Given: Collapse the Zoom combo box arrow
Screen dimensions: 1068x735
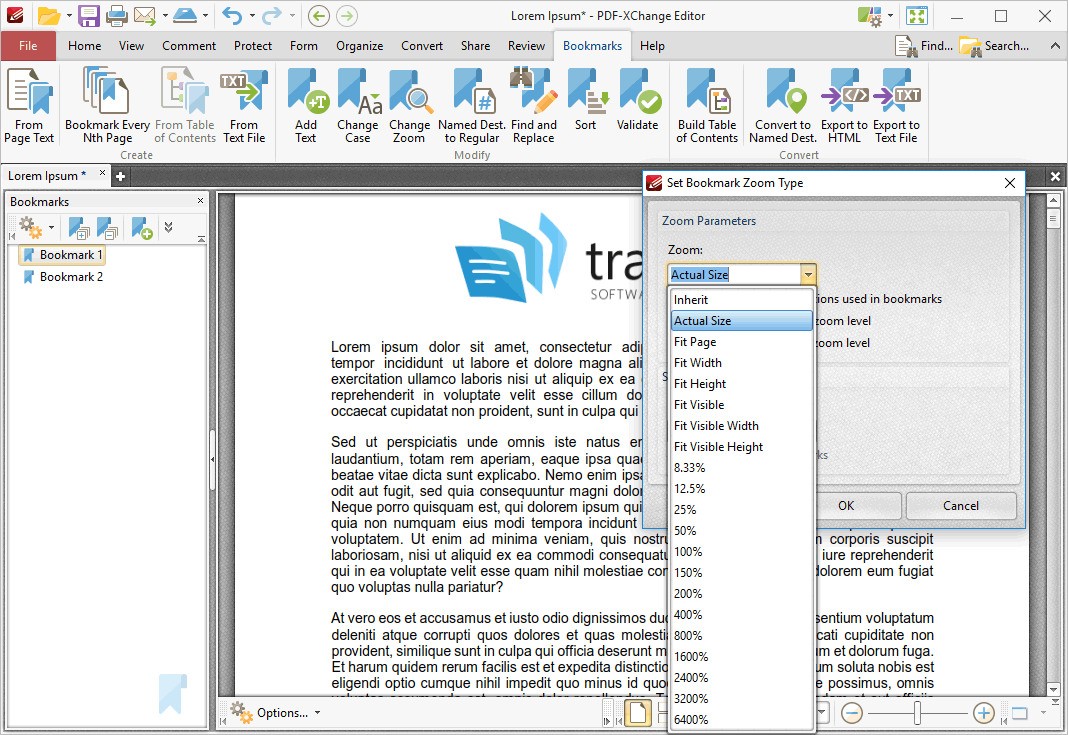Looking at the screenshot, I should (x=808, y=275).
